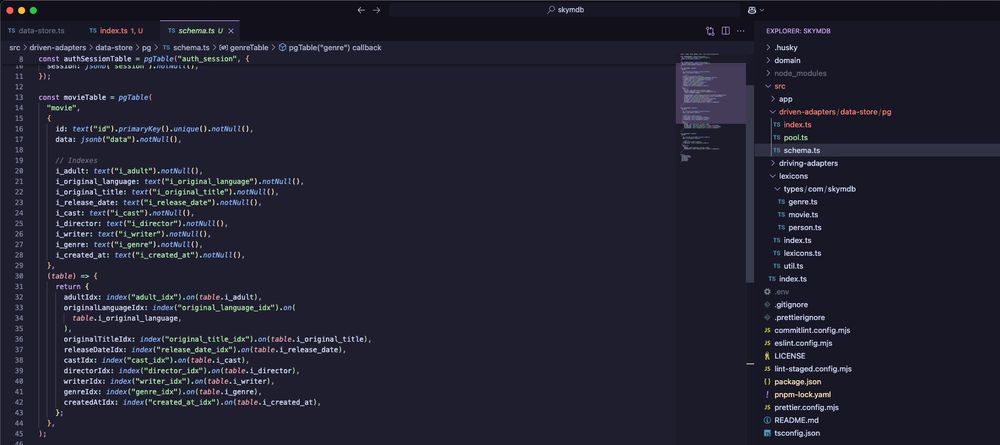This screenshot has width=1000, height=445.
Task: Click the TS icon beside movie.ts
Action: (781, 215)
